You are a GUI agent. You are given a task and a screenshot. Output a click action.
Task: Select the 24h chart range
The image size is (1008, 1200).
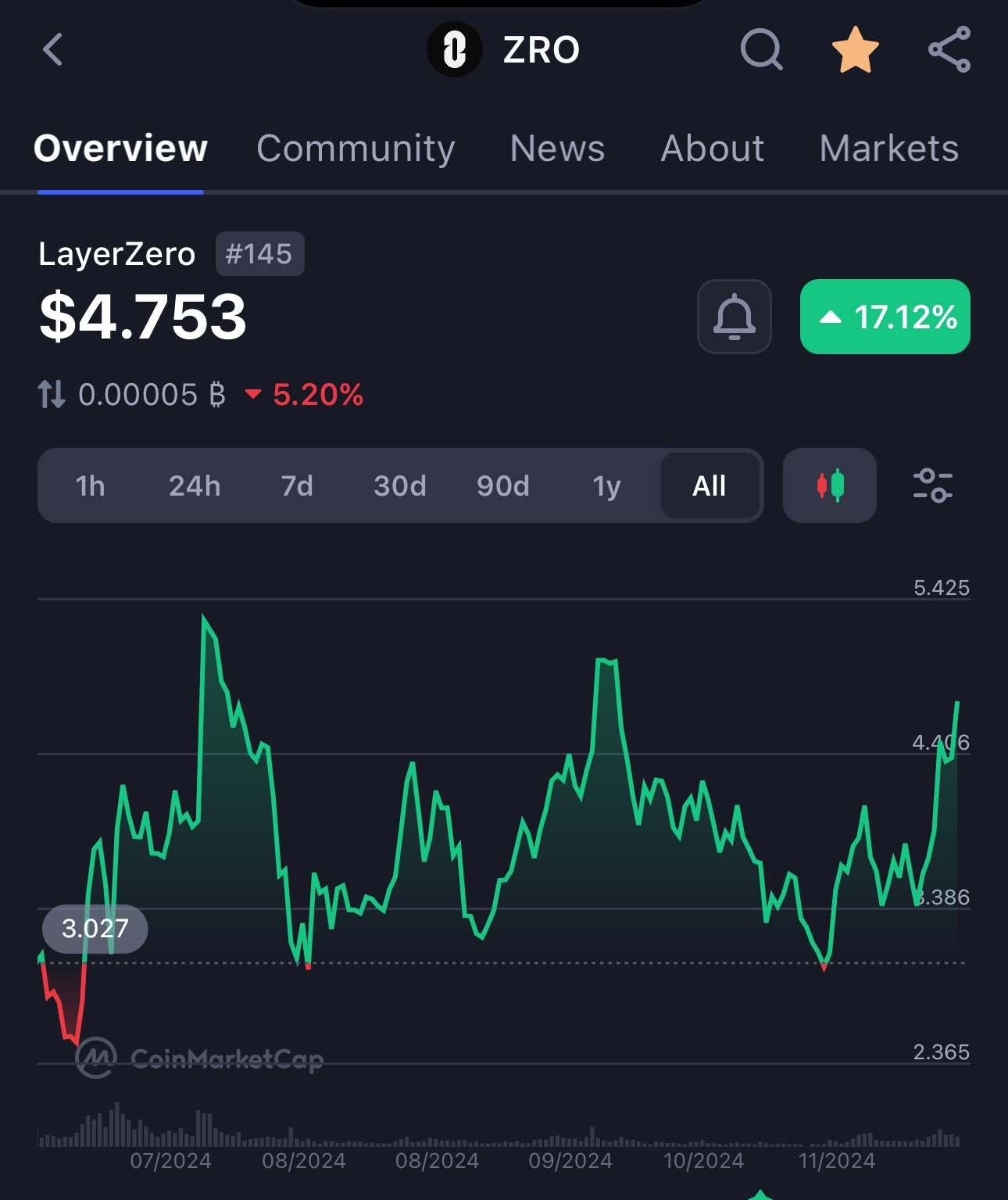(195, 485)
